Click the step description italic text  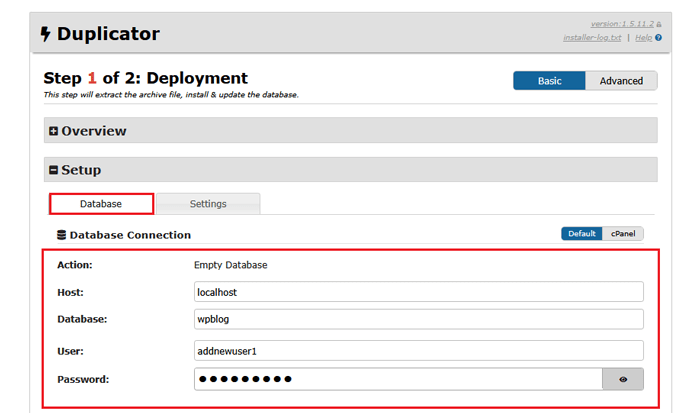pos(171,95)
